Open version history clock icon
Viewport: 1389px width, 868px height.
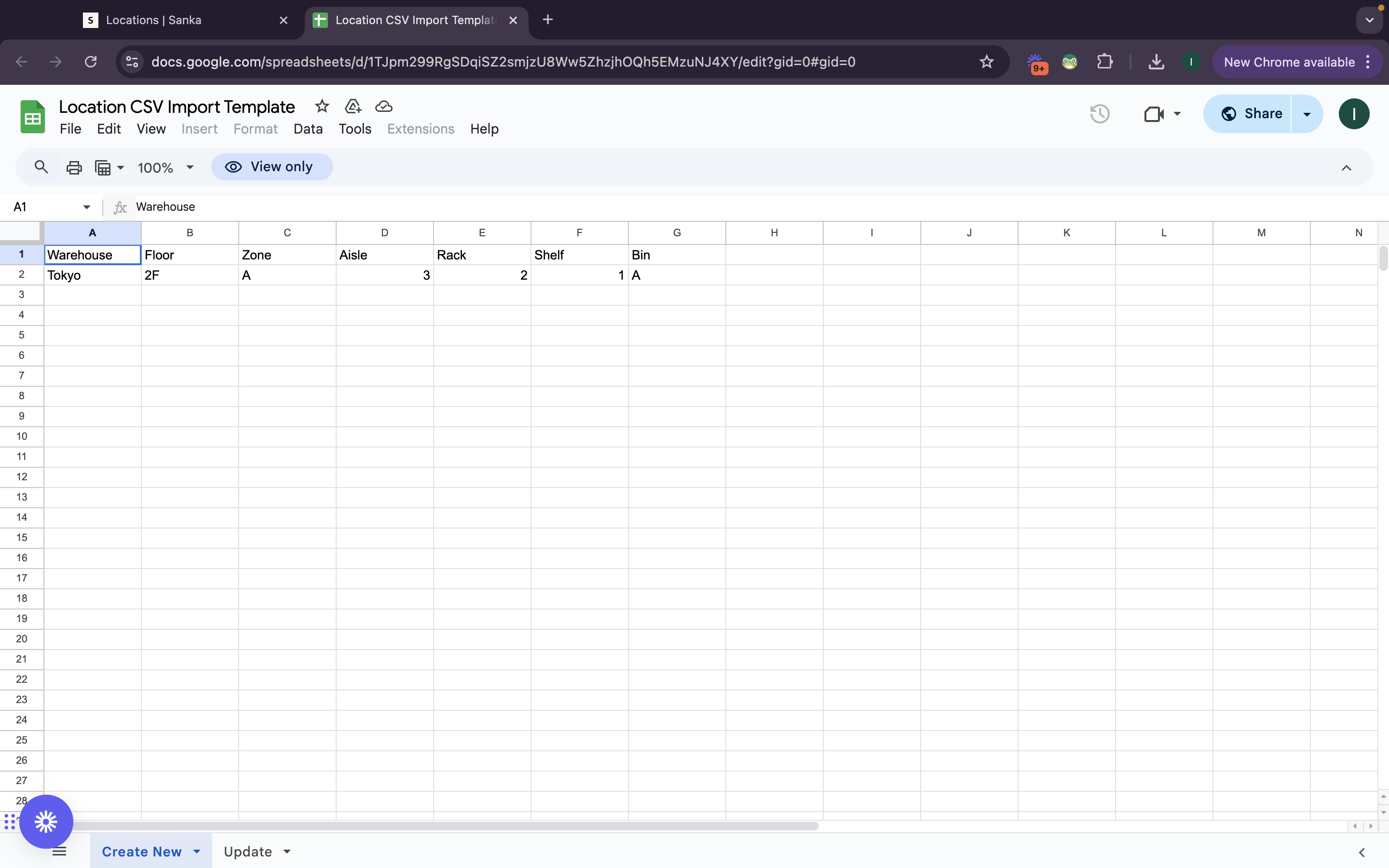(1099, 114)
